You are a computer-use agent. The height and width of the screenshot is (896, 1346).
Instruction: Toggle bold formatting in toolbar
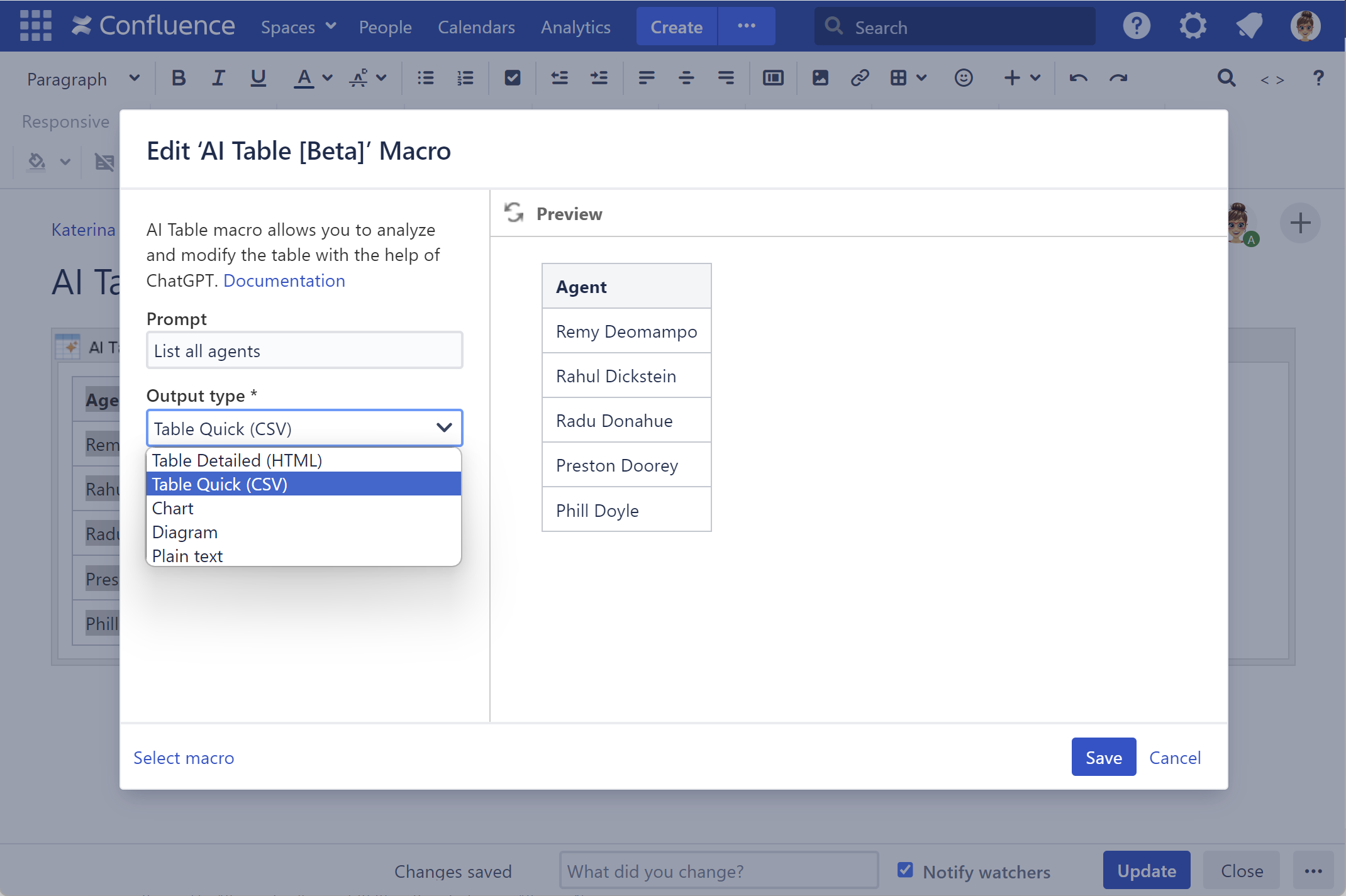[179, 78]
